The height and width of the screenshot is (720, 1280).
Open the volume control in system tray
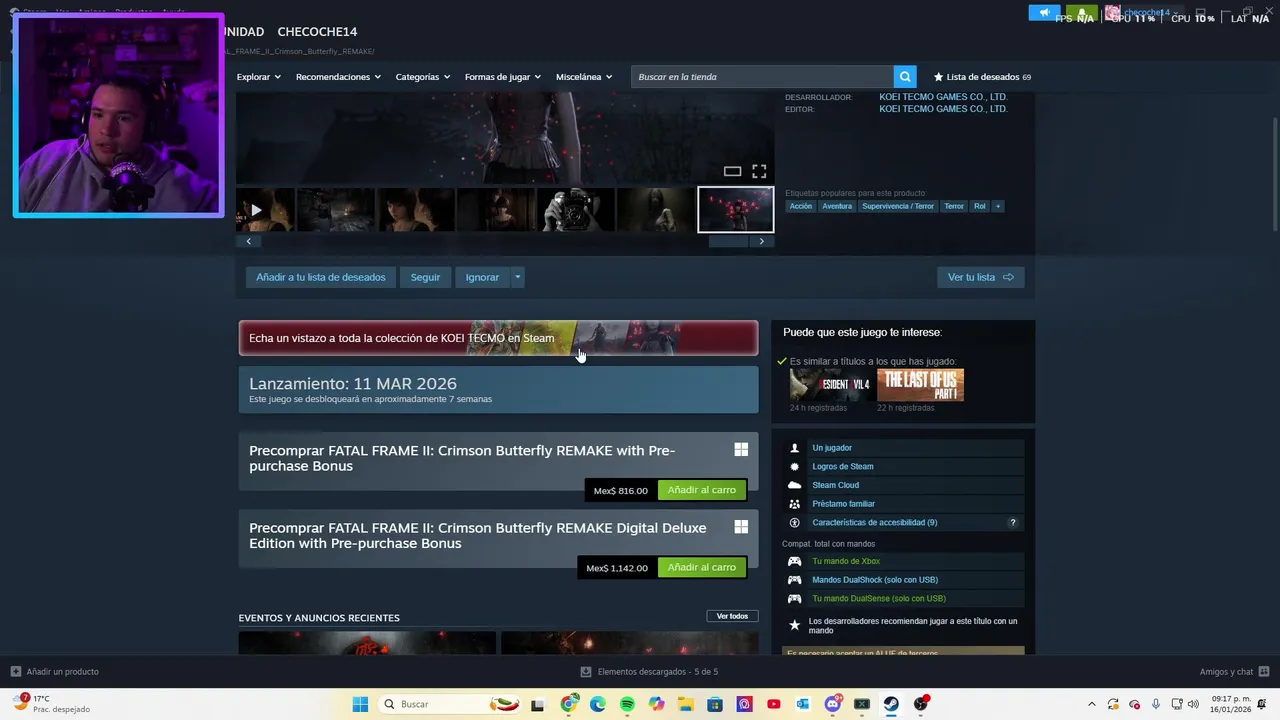coord(1193,704)
